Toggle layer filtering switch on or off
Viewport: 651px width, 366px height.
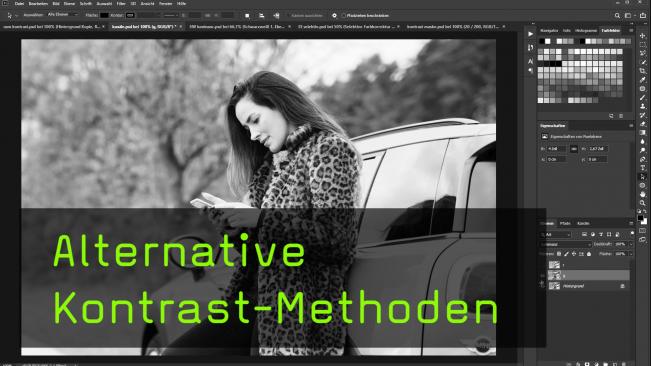pyautogui.click(x=632, y=234)
